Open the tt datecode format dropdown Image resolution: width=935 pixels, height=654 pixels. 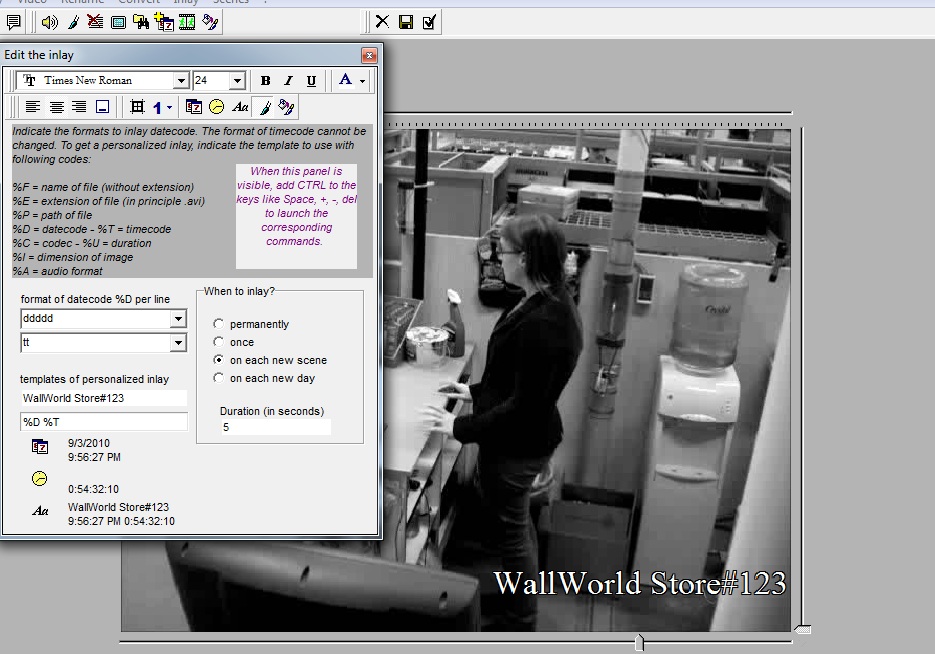[178, 343]
